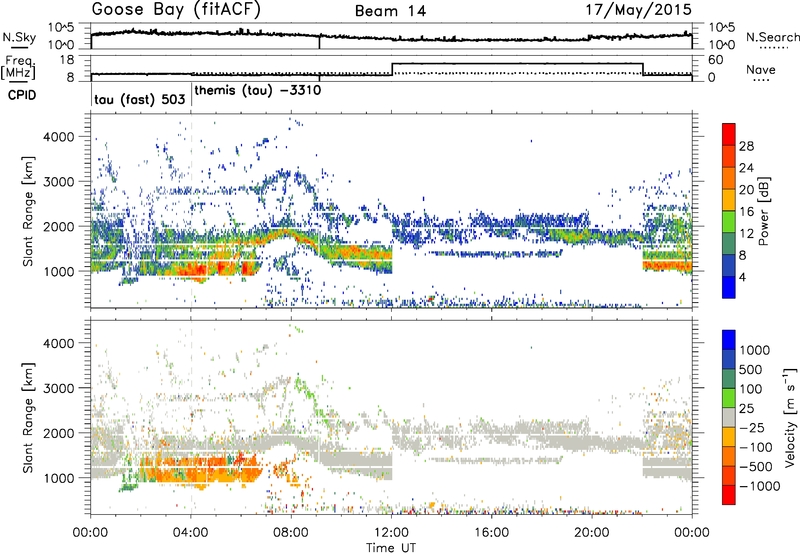Click the frequency step at 12:00 UT
Viewport: 800px width, 554px height.
(392, 69)
